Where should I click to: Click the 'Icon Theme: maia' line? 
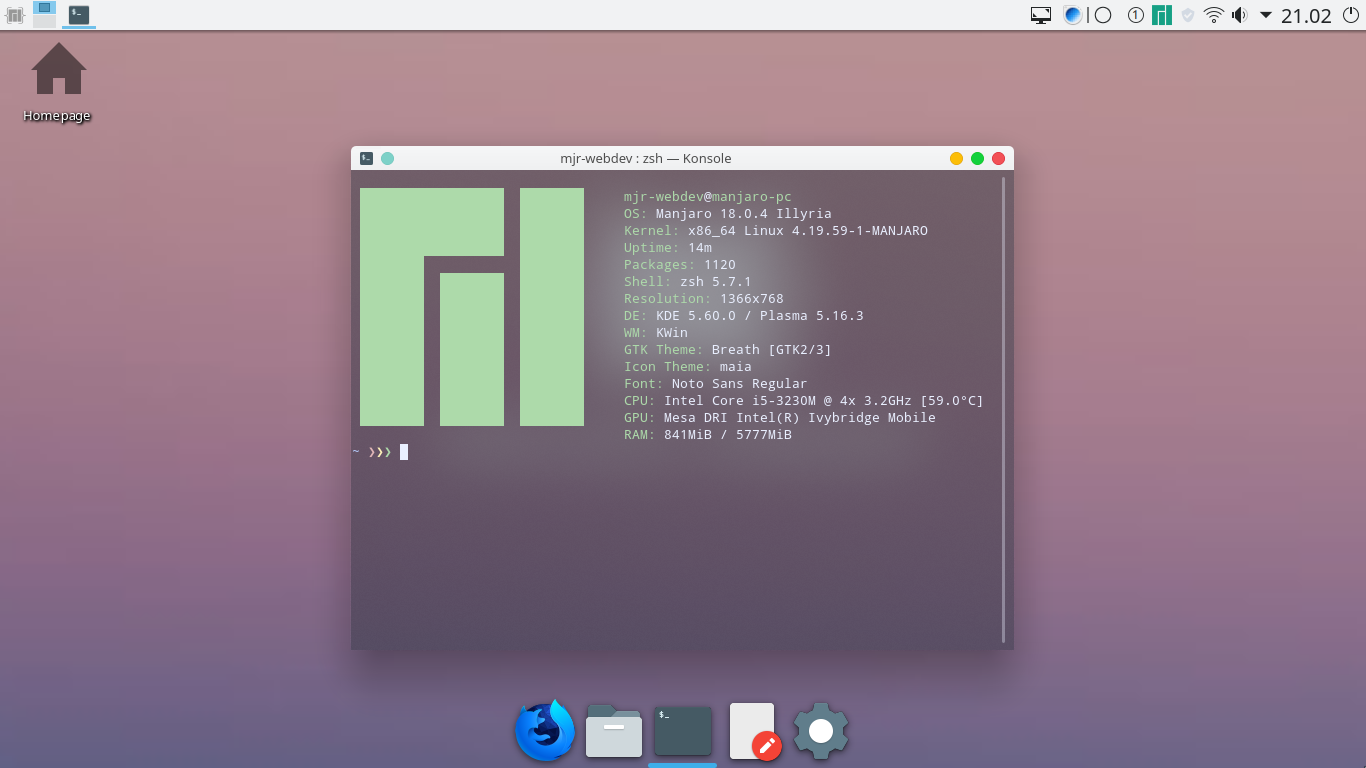(688, 367)
